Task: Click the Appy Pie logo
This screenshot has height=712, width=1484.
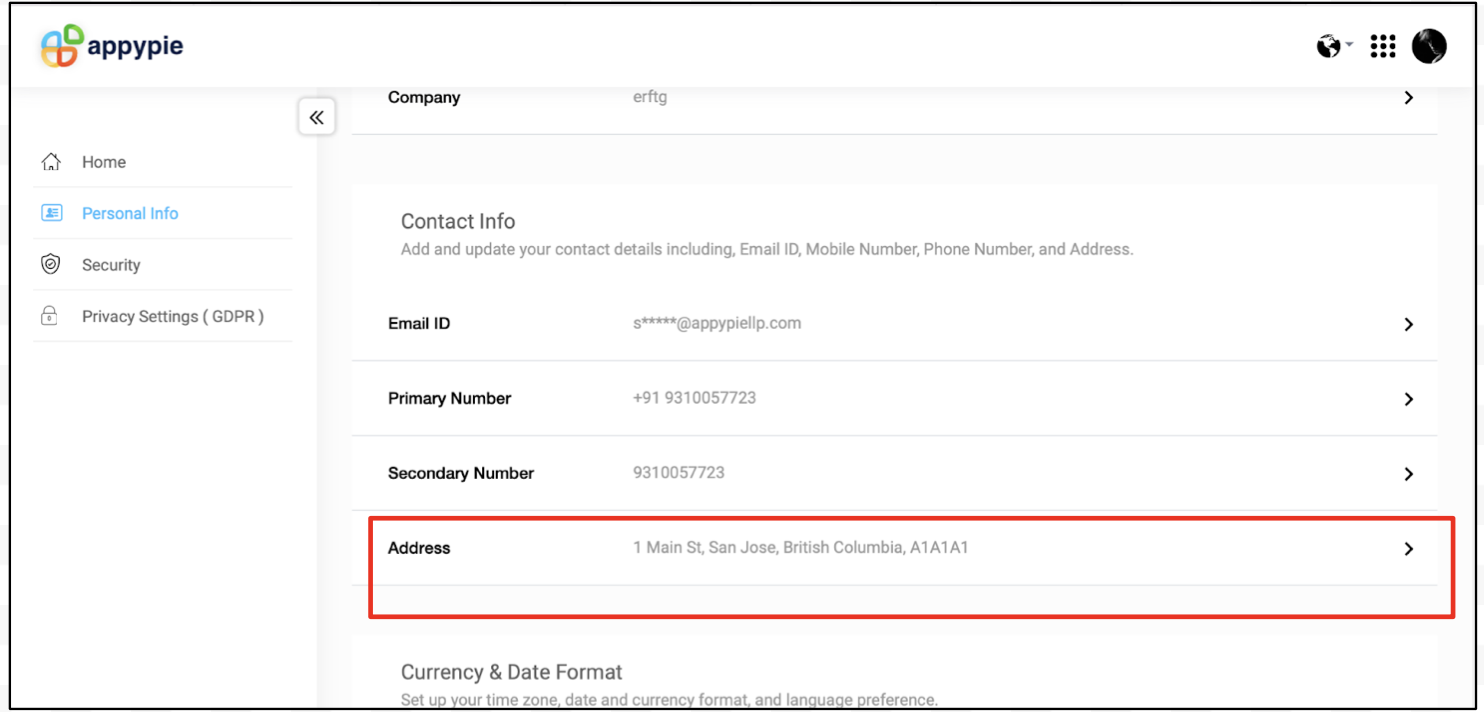Action: tap(111, 47)
